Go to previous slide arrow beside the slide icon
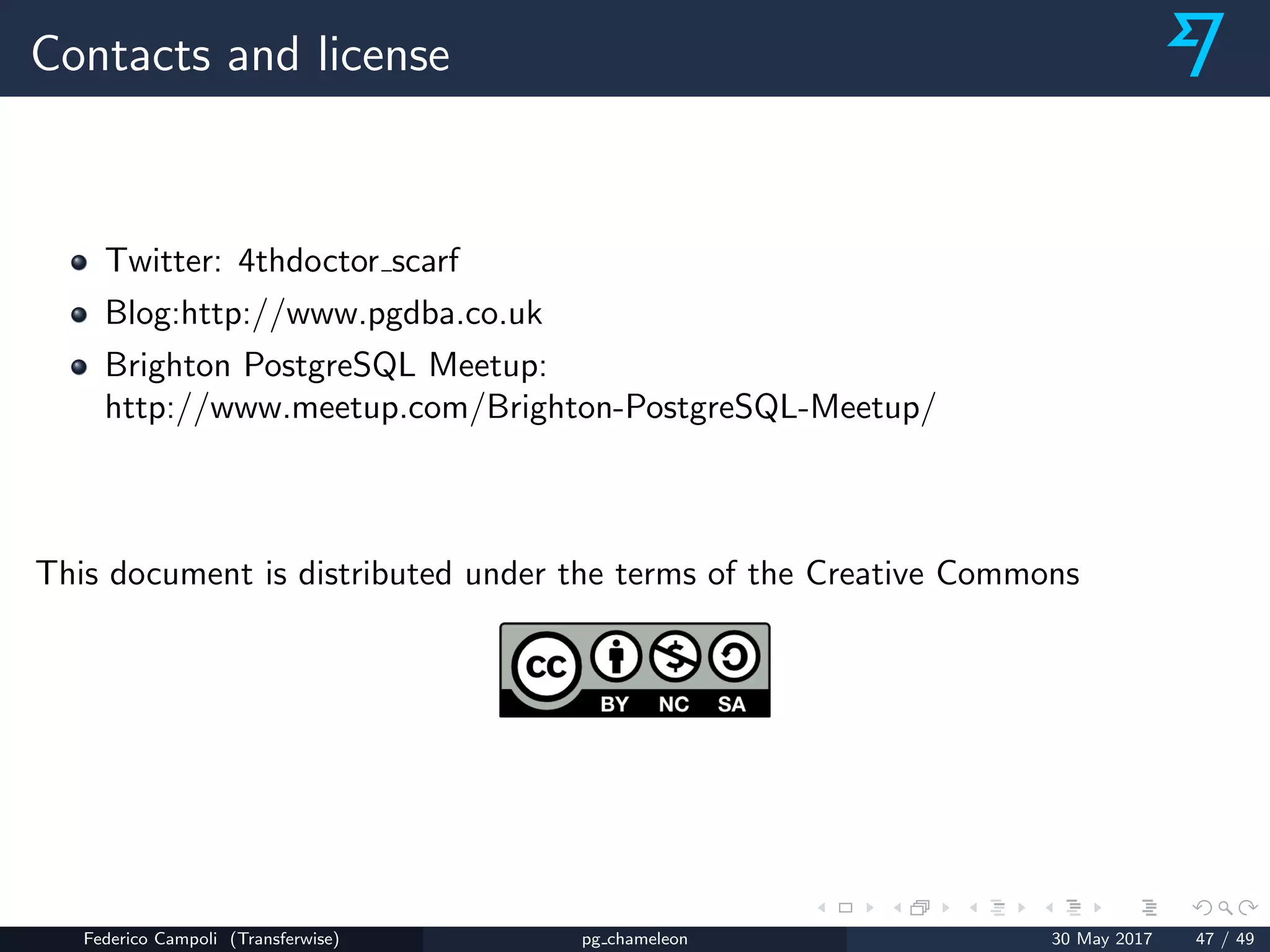This screenshot has height=952, width=1270. 822,908
